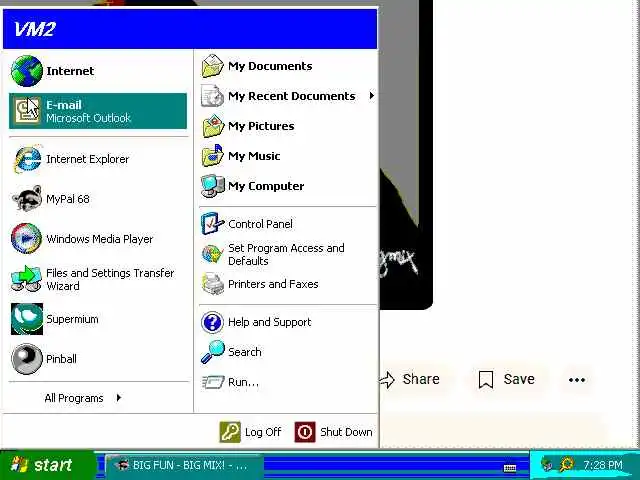Open the MyPal 68 raccoon icon
The height and width of the screenshot is (480, 640).
pyautogui.click(x=27, y=199)
